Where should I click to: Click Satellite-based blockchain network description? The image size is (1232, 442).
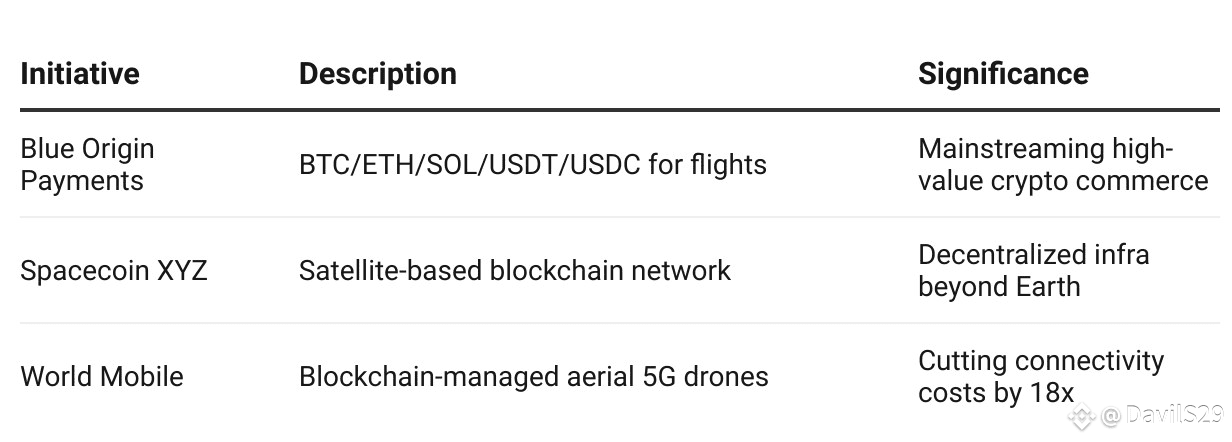pyautogui.click(x=515, y=271)
